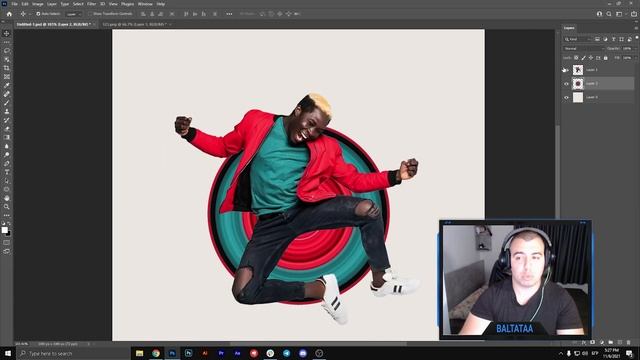Open the workspace switcher at top right
Image resolution: width=640 pixels, height=360 pixels.
620,14
